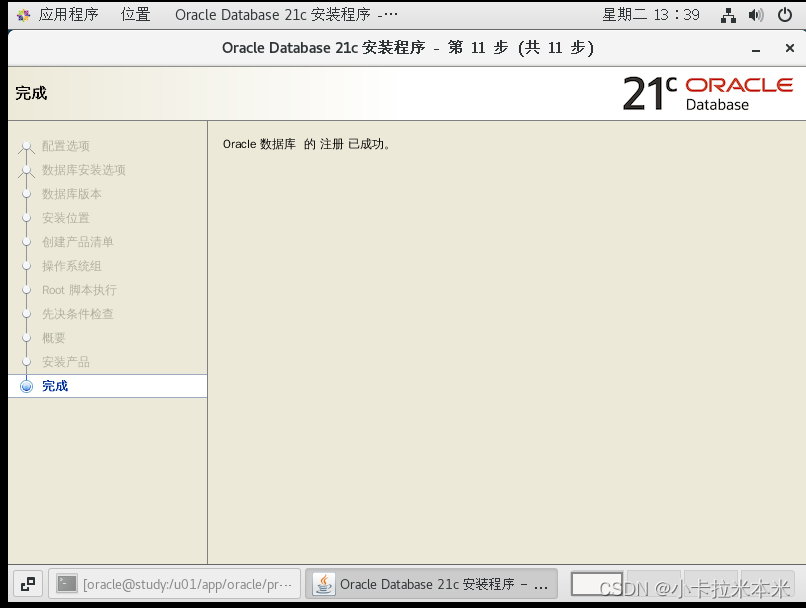Click the step marker beside 概要
The height and width of the screenshot is (608, 806).
(x=26, y=338)
